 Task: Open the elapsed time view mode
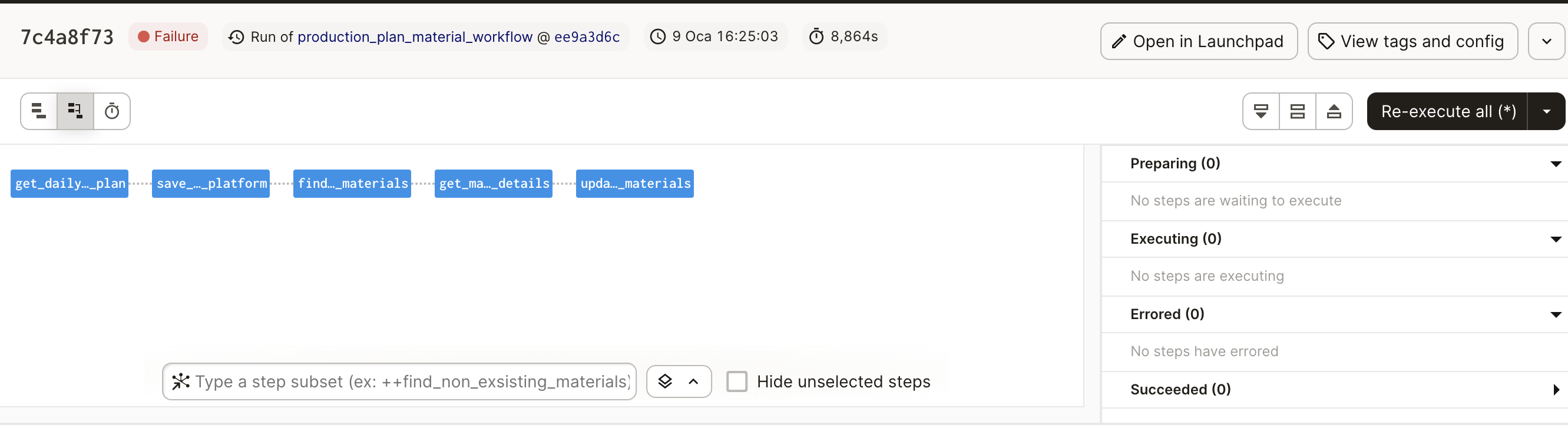tap(112, 111)
